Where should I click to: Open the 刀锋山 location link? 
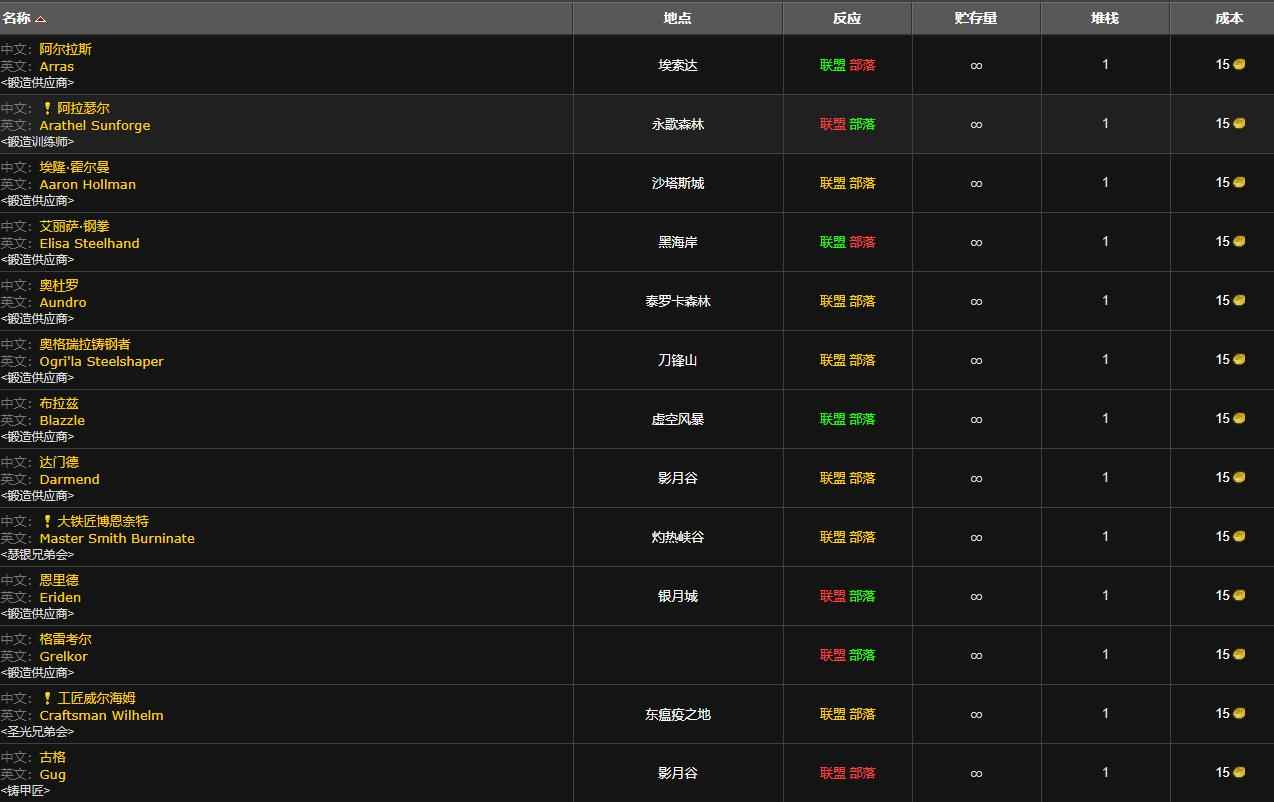point(677,360)
